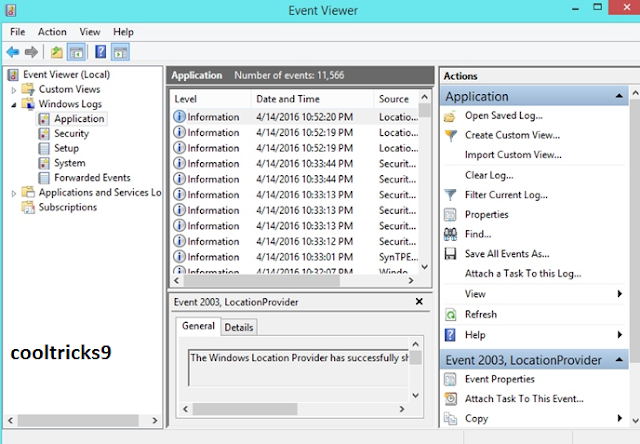Click the Find binoculars icon
The image size is (640, 444).
450,234
